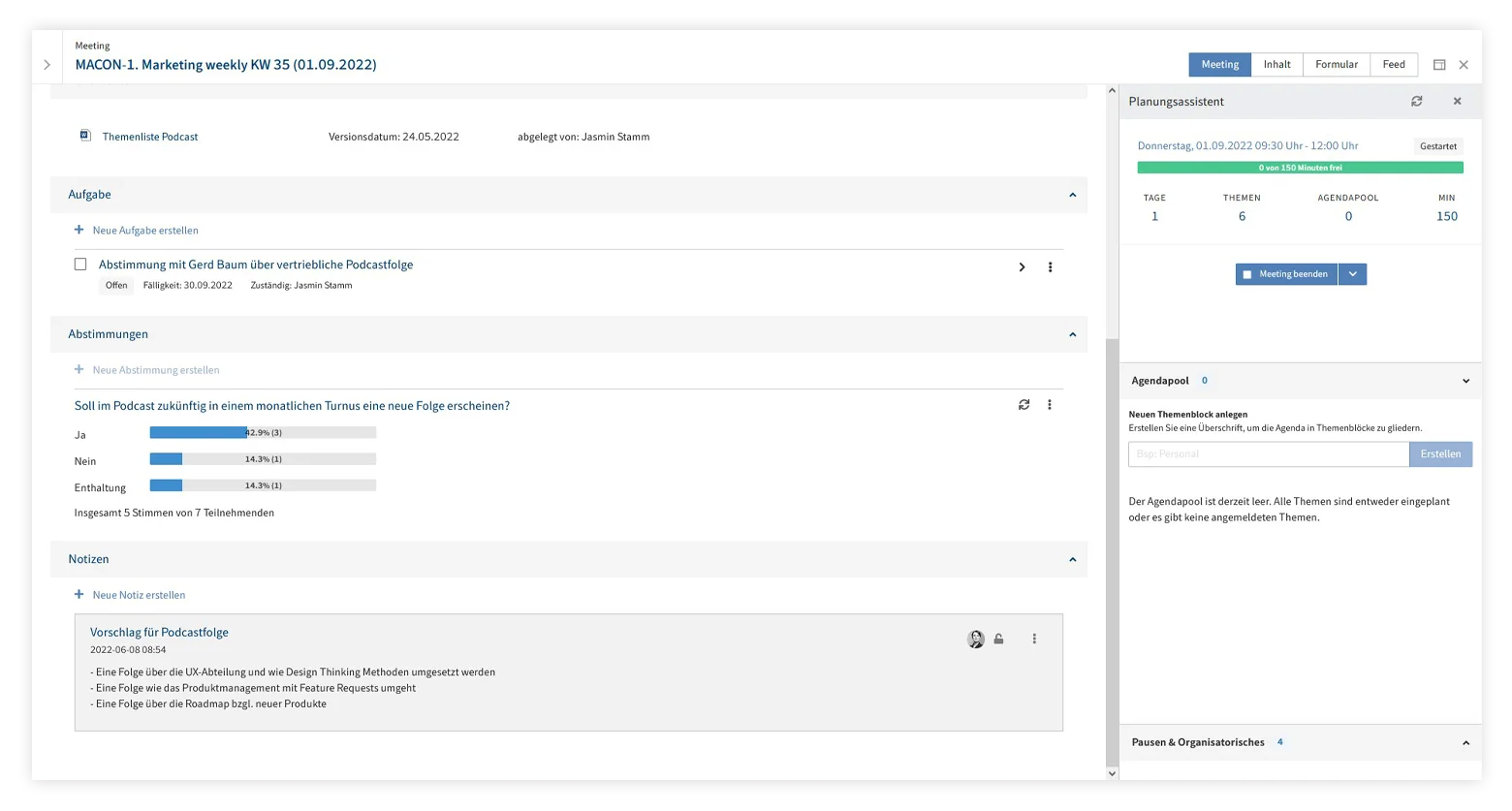
Task: Click the lock icon on Vorschlag note
Action: point(998,639)
